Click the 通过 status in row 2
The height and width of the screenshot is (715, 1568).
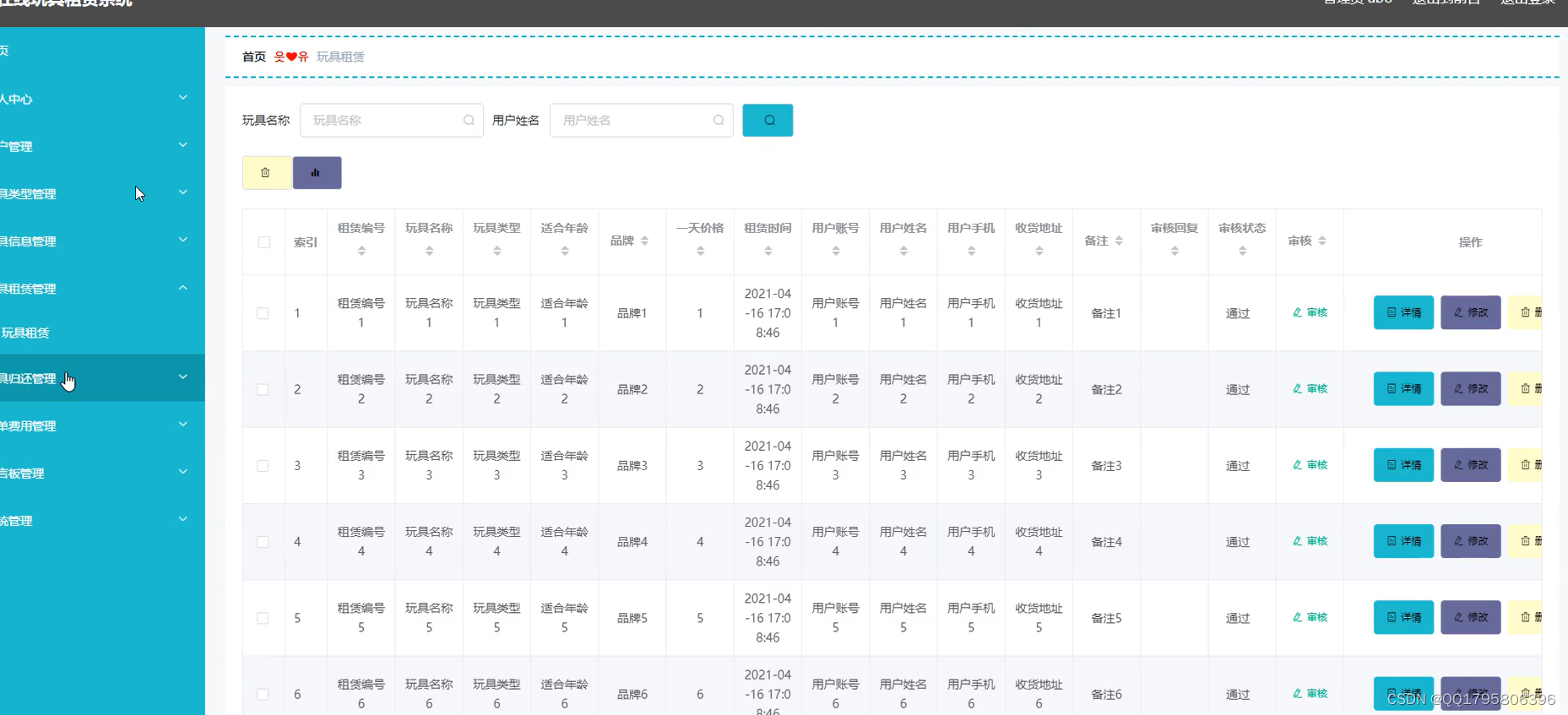coord(1238,389)
